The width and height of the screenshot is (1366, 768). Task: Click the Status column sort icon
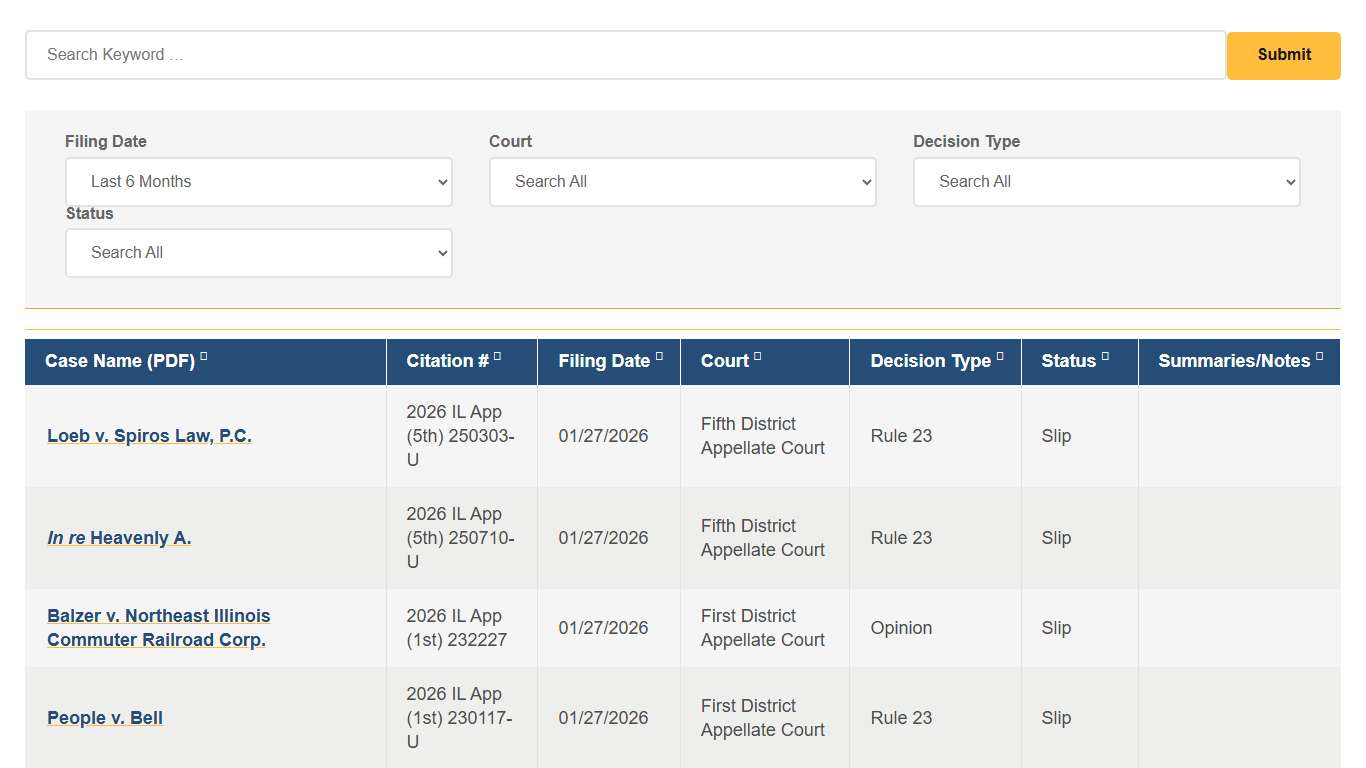[x=1105, y=356]
